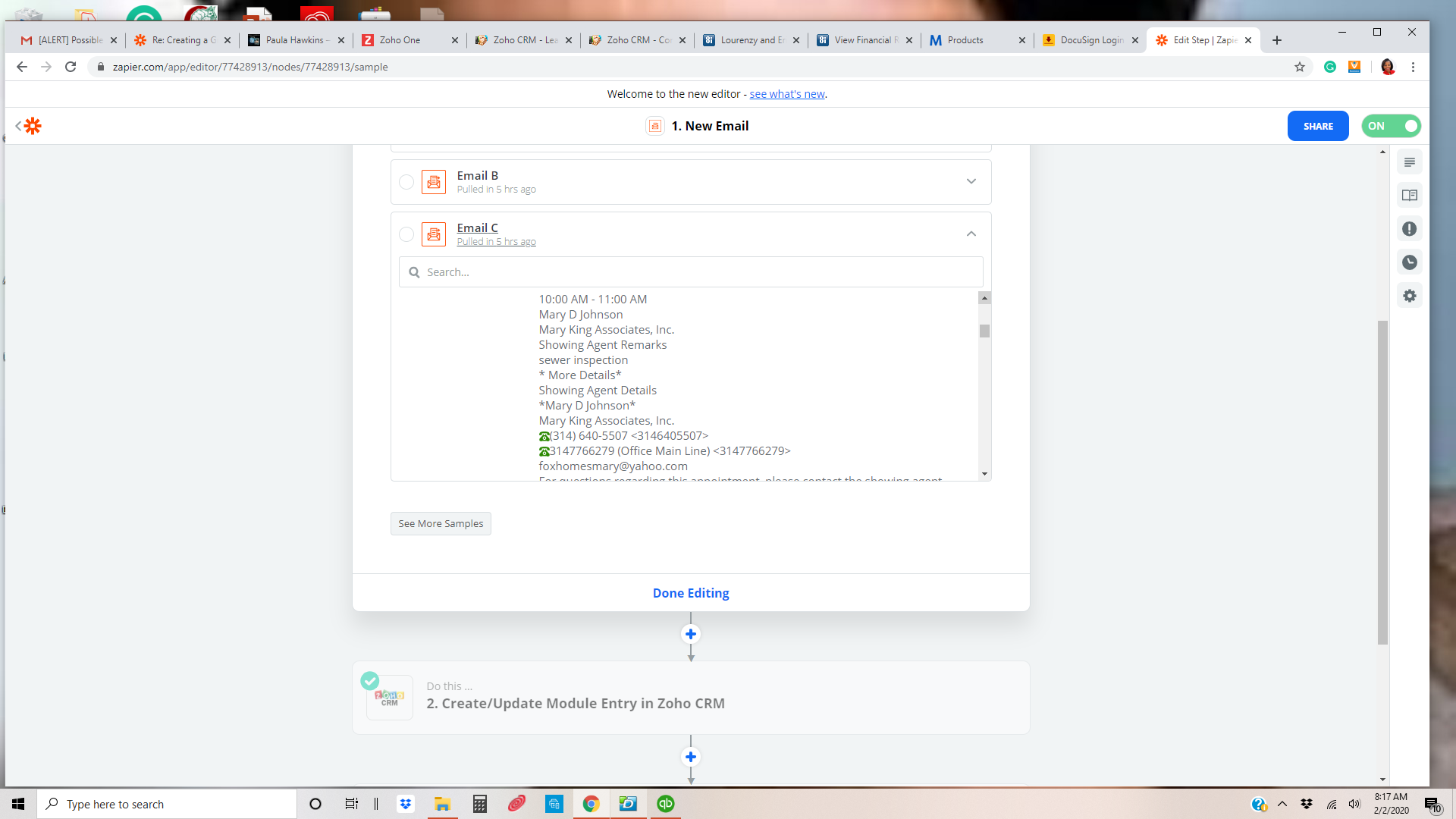Screen dimensions: 1456x819
Task: Click the Zapier logo home icon
Action: pyautogui.click(x=33, y=126)
